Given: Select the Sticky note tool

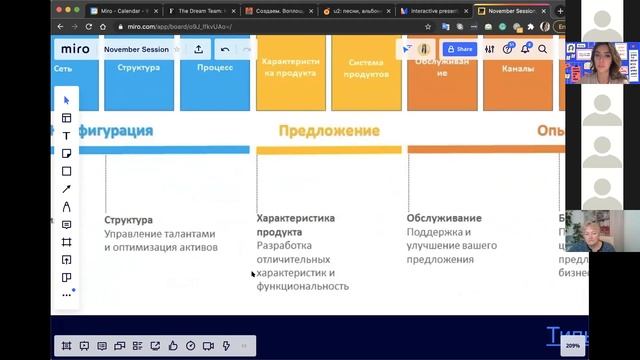Looking at the screenshot, I should click(x=67, y=153).
